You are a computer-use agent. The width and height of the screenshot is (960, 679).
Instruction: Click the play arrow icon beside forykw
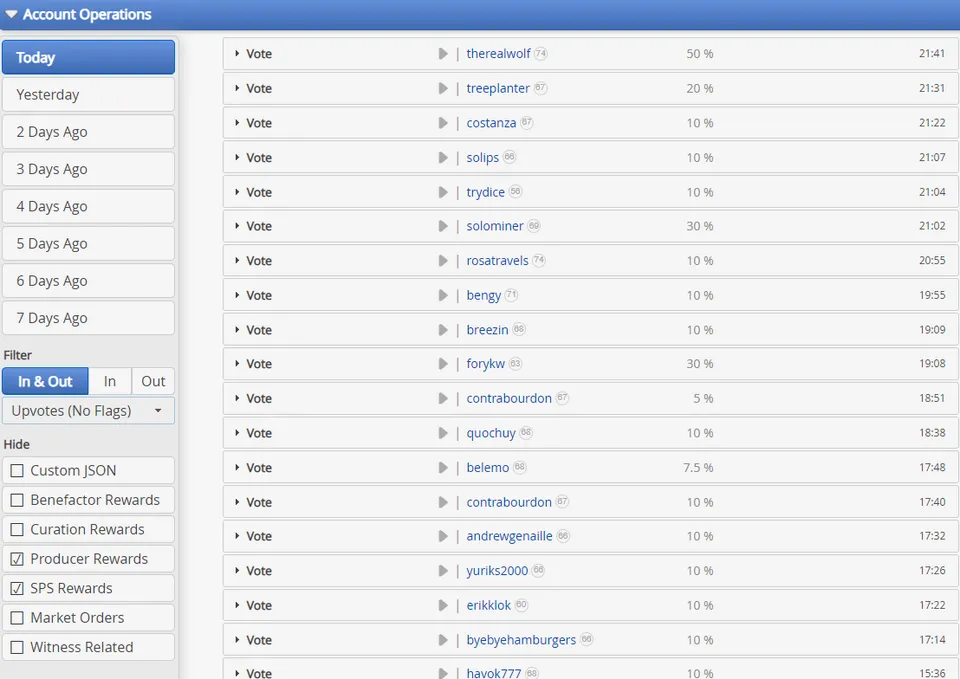(x=443, y=365)
